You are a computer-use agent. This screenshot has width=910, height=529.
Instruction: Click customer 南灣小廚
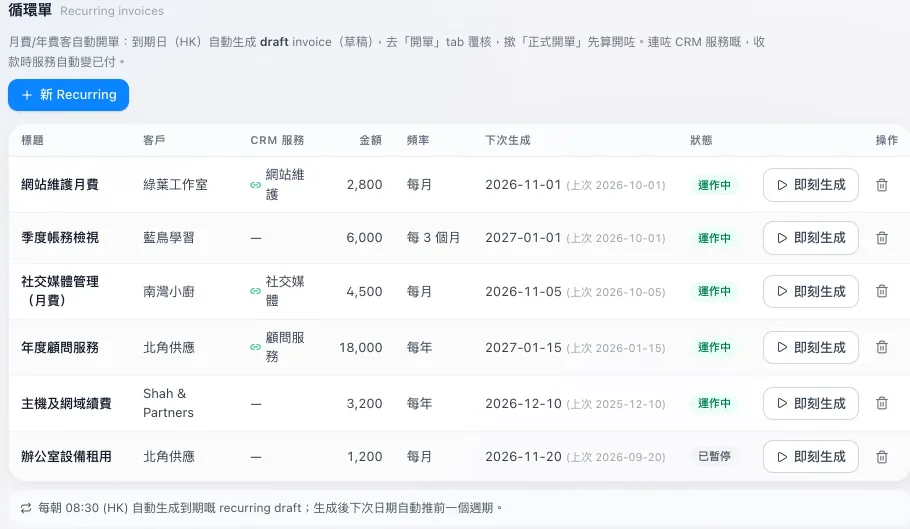pyautogui.click(x=169, y=291)
